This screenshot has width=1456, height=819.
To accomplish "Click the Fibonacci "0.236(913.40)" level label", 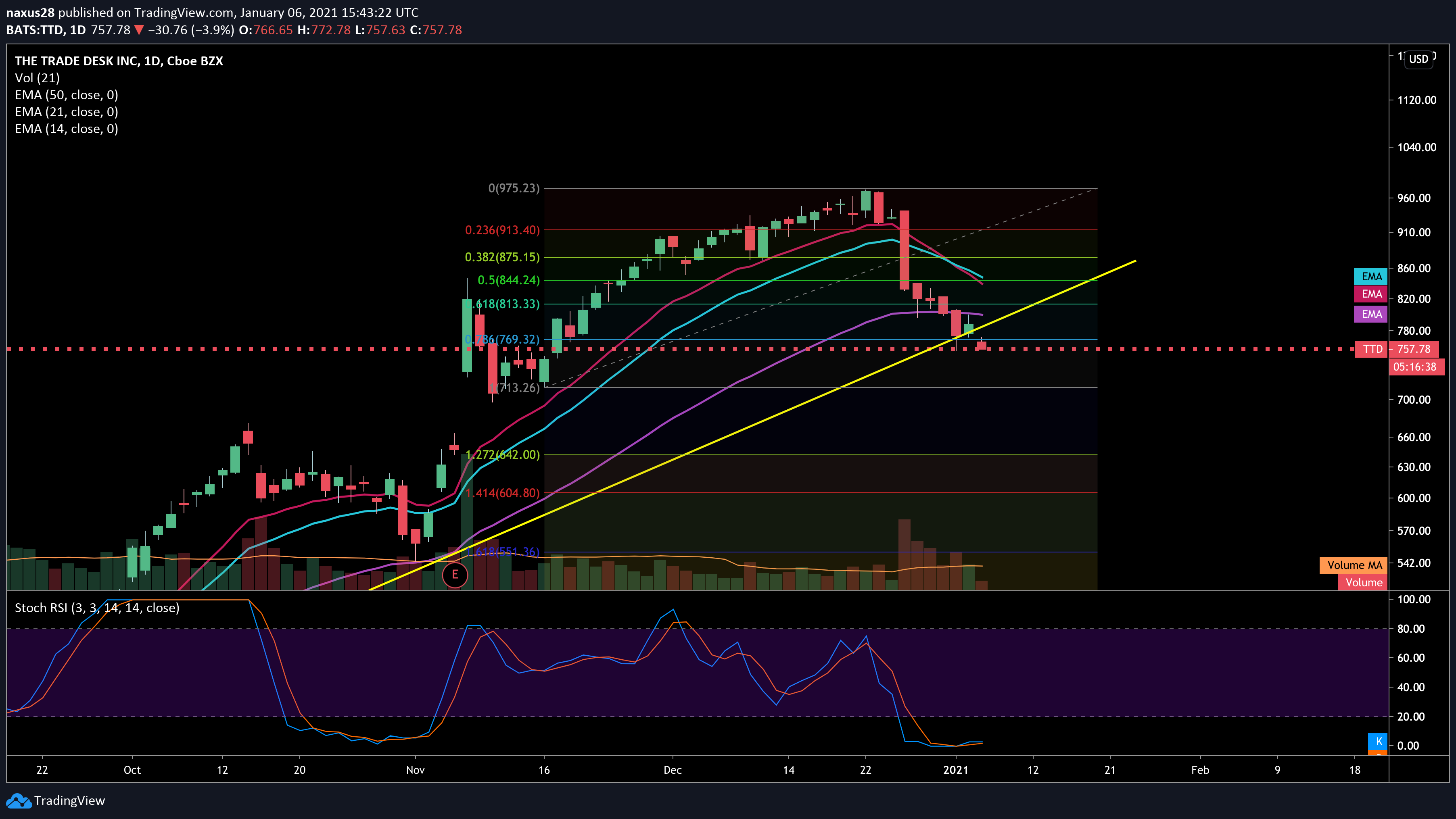I will pyautogui.click(x=502, y=230).
